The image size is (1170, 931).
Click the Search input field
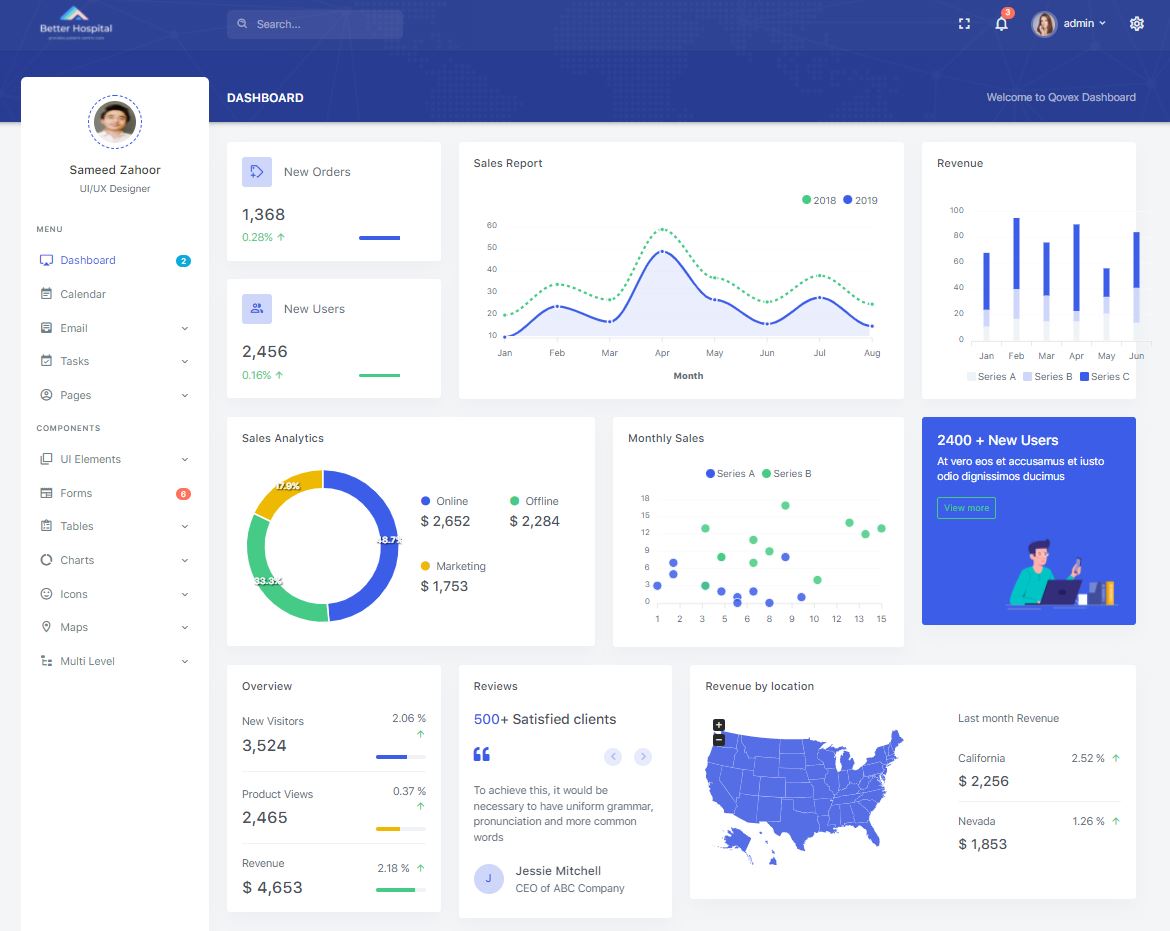click(315, 24)
